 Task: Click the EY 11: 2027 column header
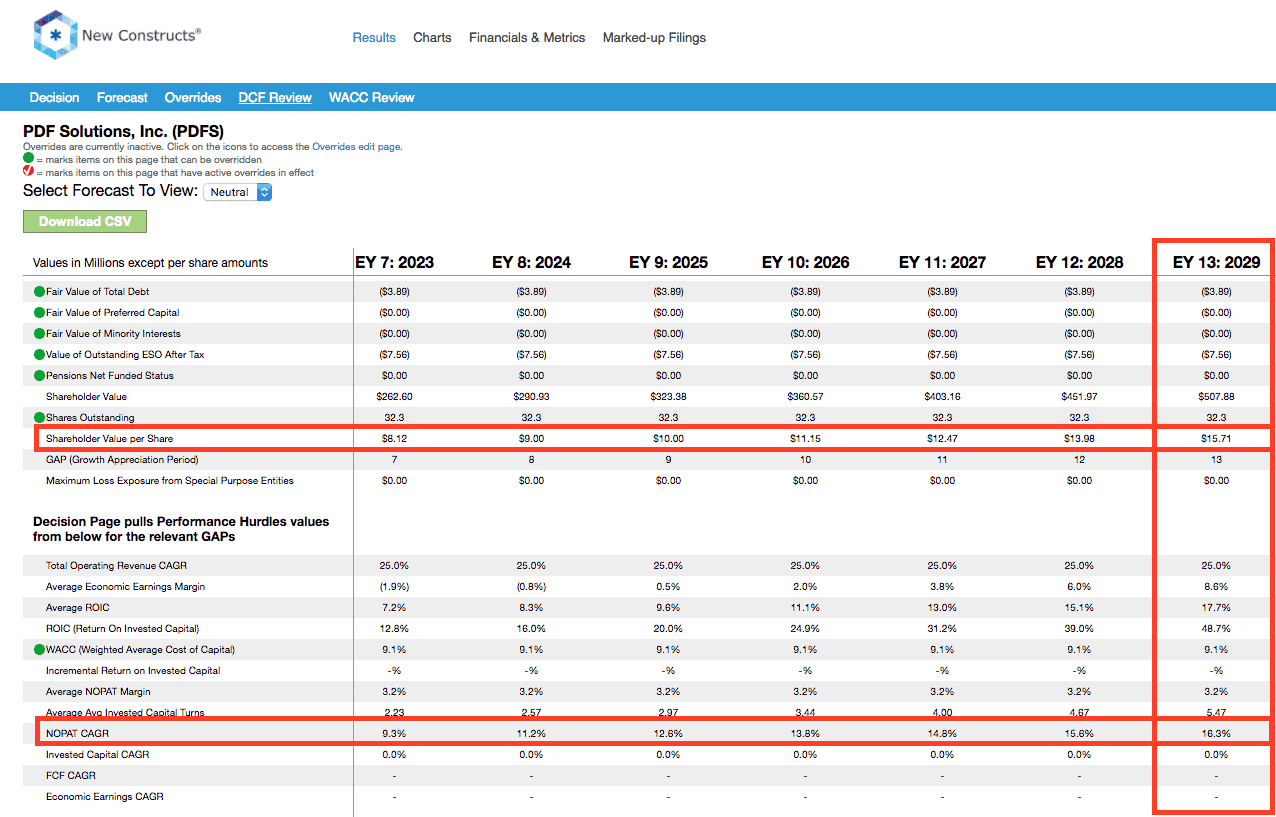942,263
